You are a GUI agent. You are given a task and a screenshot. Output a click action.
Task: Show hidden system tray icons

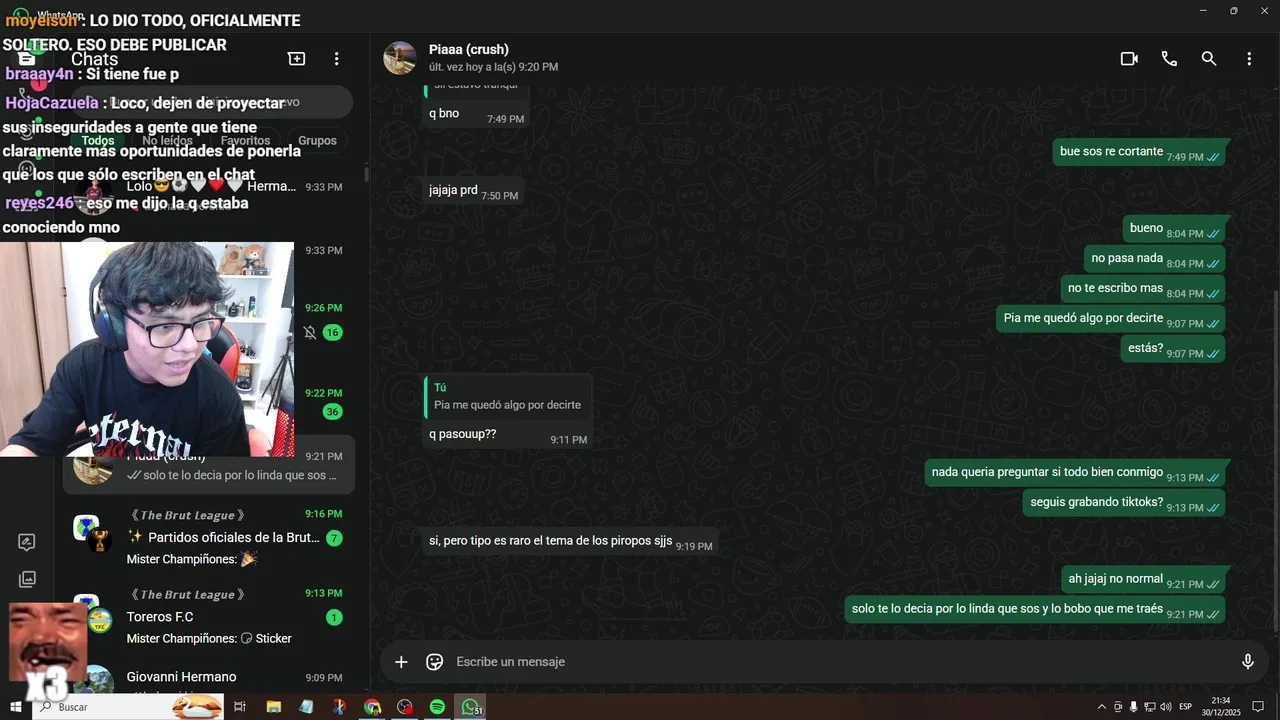(x=1102, y=707)
